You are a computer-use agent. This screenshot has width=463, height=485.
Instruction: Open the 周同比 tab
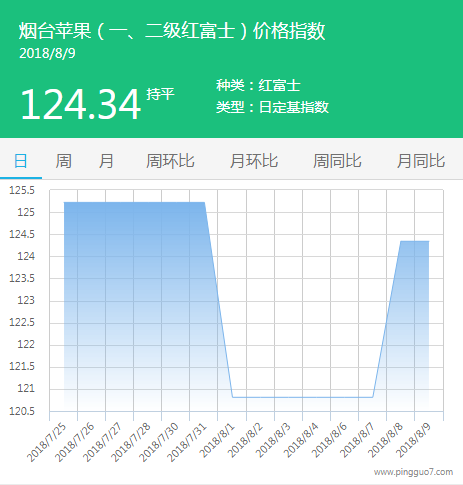(x=337, y=161)
